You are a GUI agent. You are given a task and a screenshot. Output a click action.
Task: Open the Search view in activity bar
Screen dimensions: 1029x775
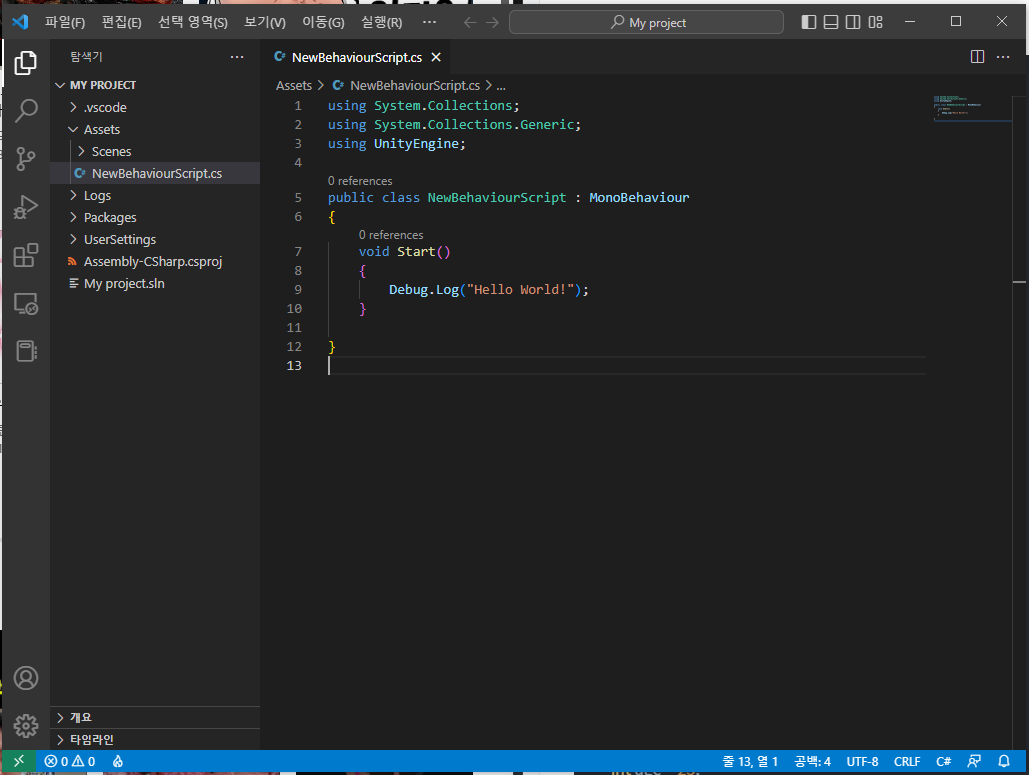26,110
